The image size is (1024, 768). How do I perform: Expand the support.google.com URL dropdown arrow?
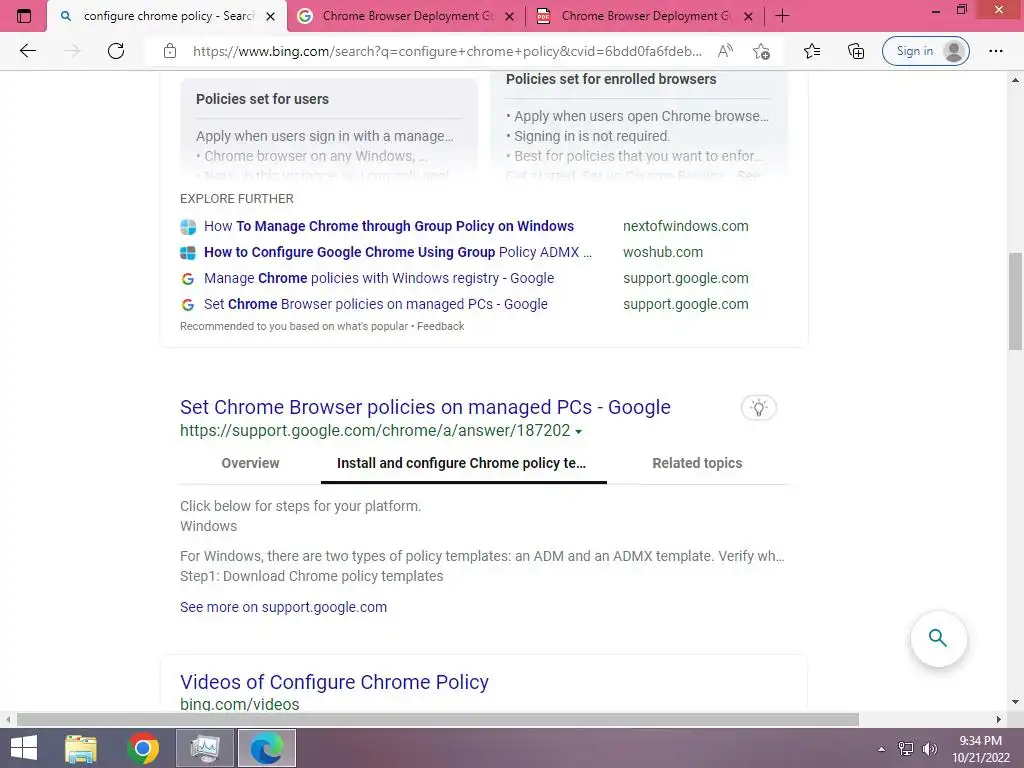(579, 432)
